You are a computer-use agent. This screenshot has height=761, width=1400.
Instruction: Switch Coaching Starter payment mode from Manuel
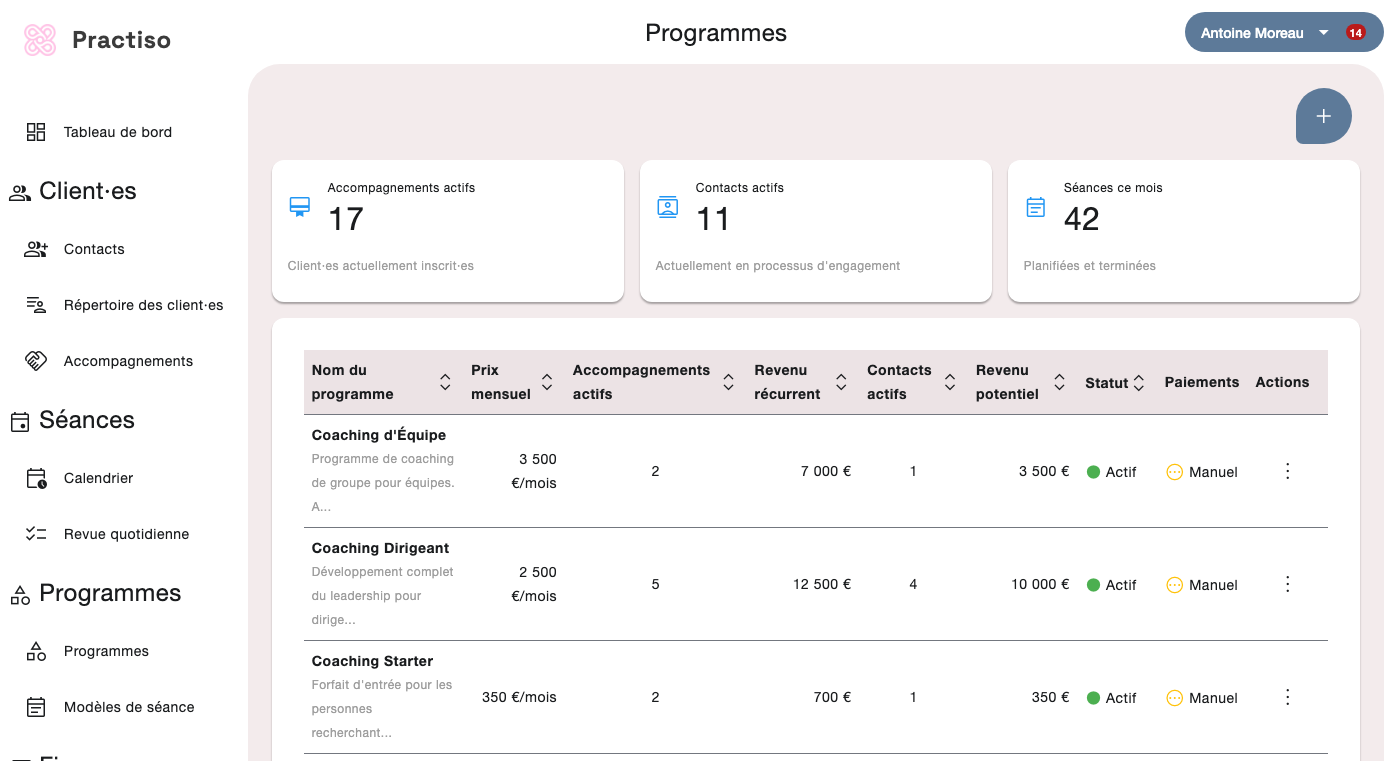[x=1200, y=697]
